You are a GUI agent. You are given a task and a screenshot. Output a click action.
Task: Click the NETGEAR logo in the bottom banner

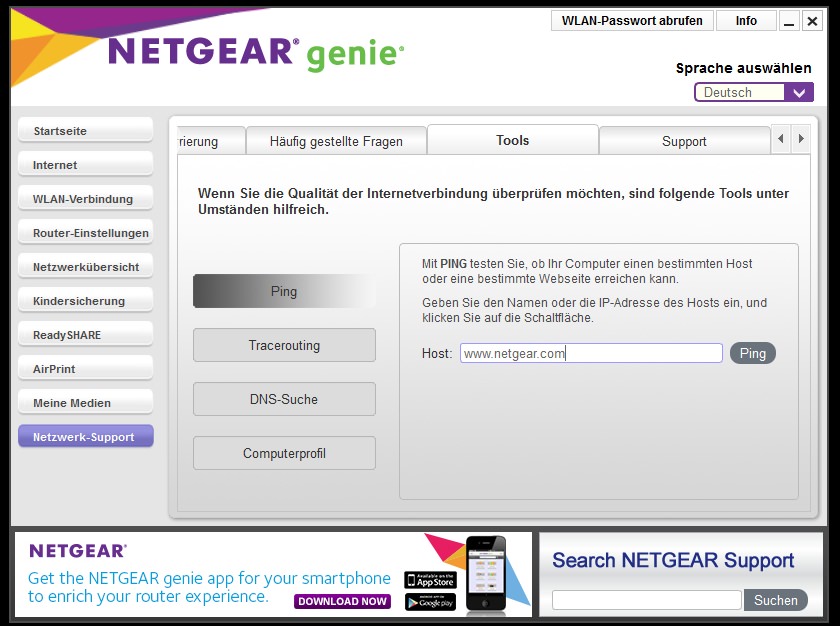[78, 550]
